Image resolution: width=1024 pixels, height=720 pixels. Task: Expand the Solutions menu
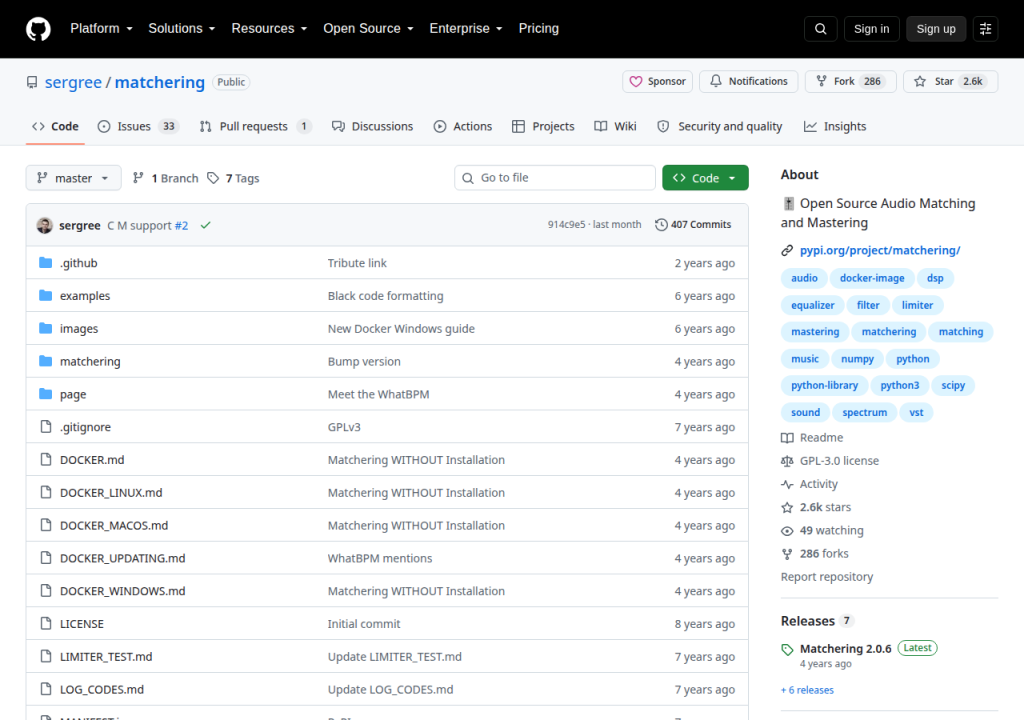pos(182,29)
